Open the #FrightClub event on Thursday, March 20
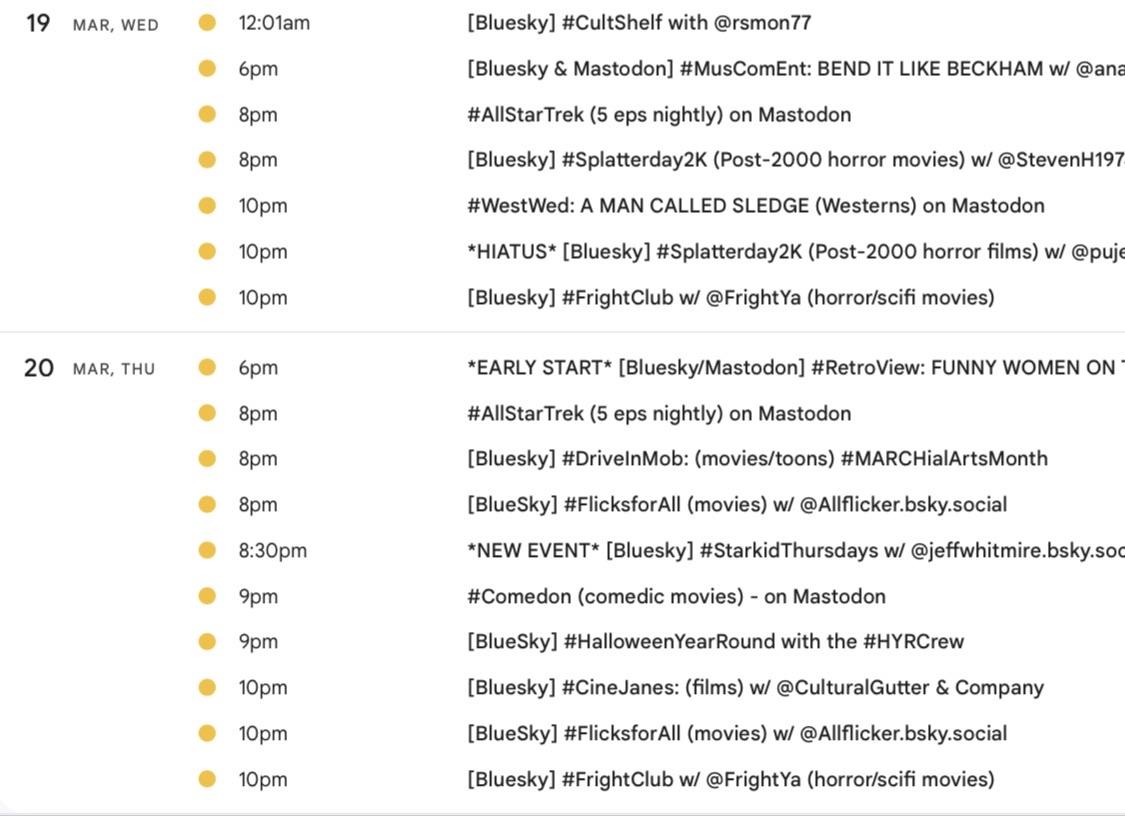 pos(730,779)
